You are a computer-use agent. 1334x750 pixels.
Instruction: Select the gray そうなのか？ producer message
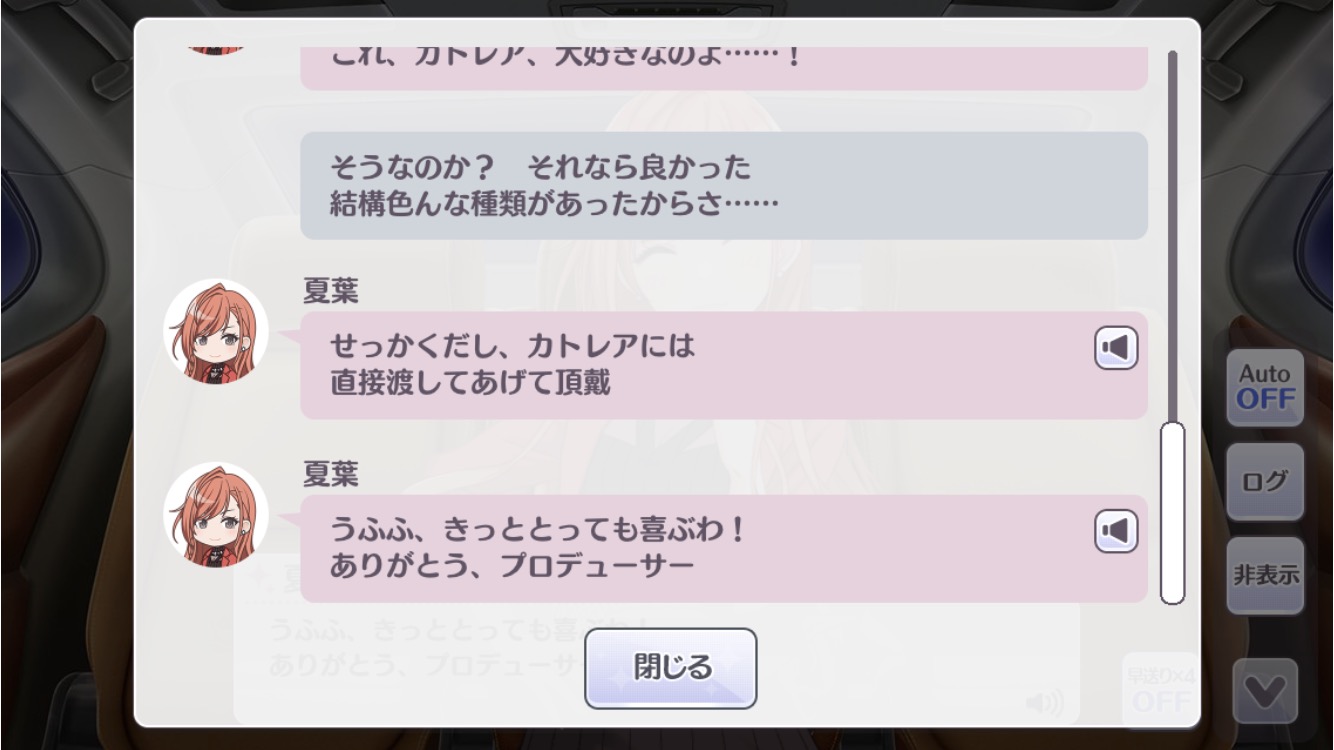click(x=724, y=186)
